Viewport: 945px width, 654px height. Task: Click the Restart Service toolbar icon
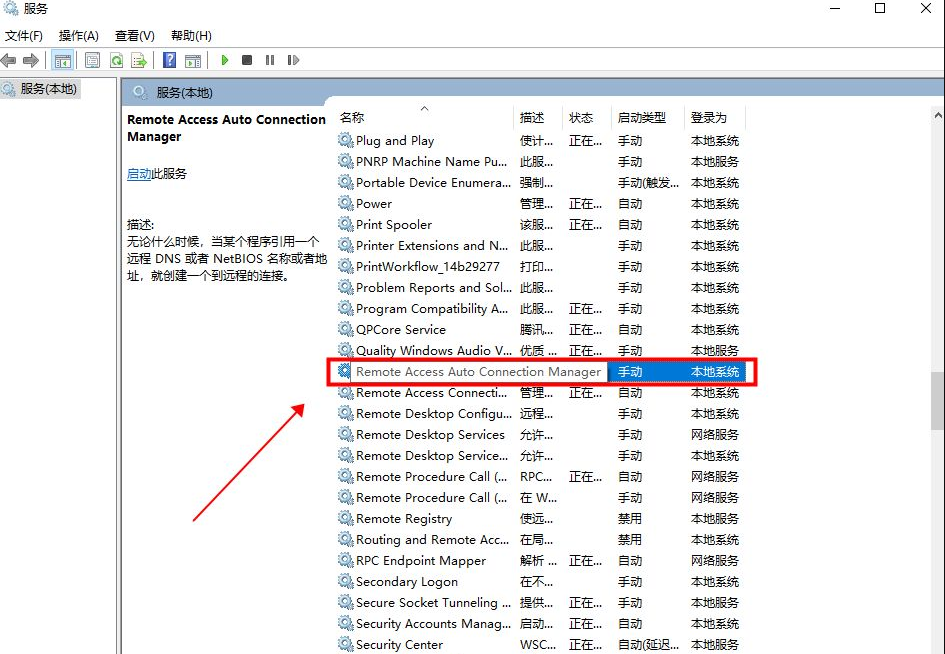293,61
